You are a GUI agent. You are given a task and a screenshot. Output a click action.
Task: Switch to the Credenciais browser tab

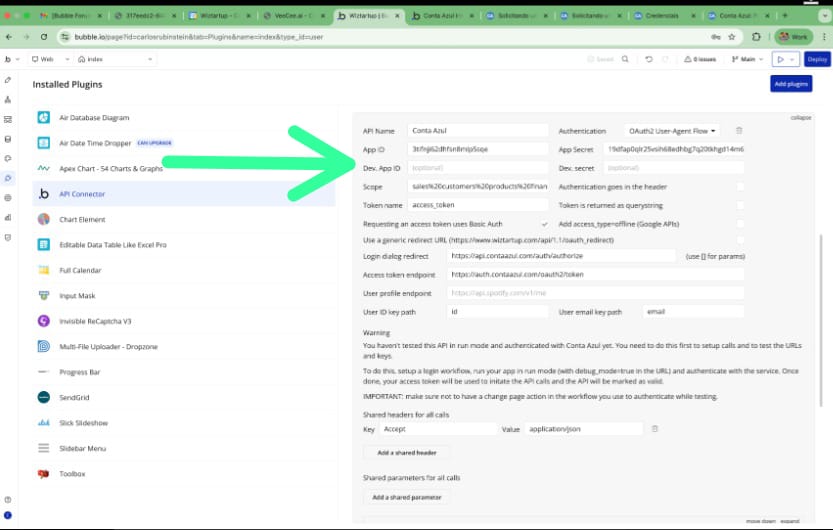pyautogui.click(x=662, y=16)
